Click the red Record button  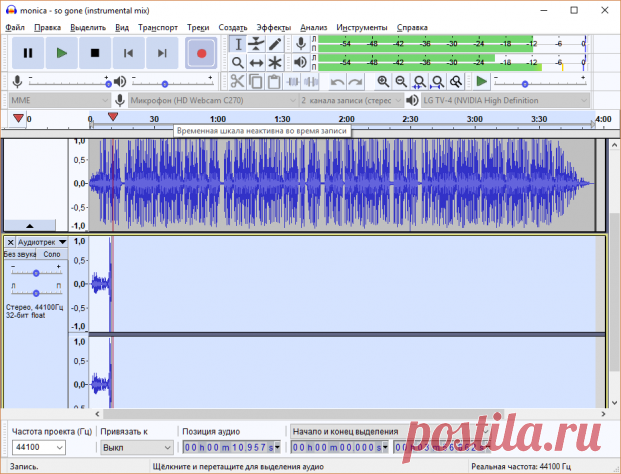point(201,53)
